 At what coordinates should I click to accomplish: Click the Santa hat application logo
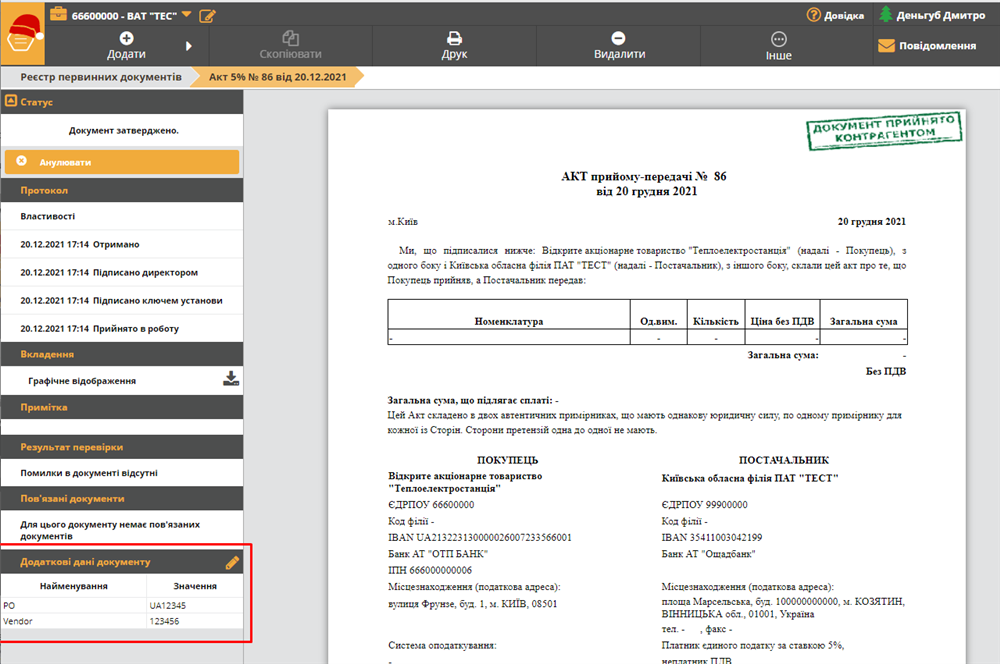pyautogui.click(x=23, y=33)
